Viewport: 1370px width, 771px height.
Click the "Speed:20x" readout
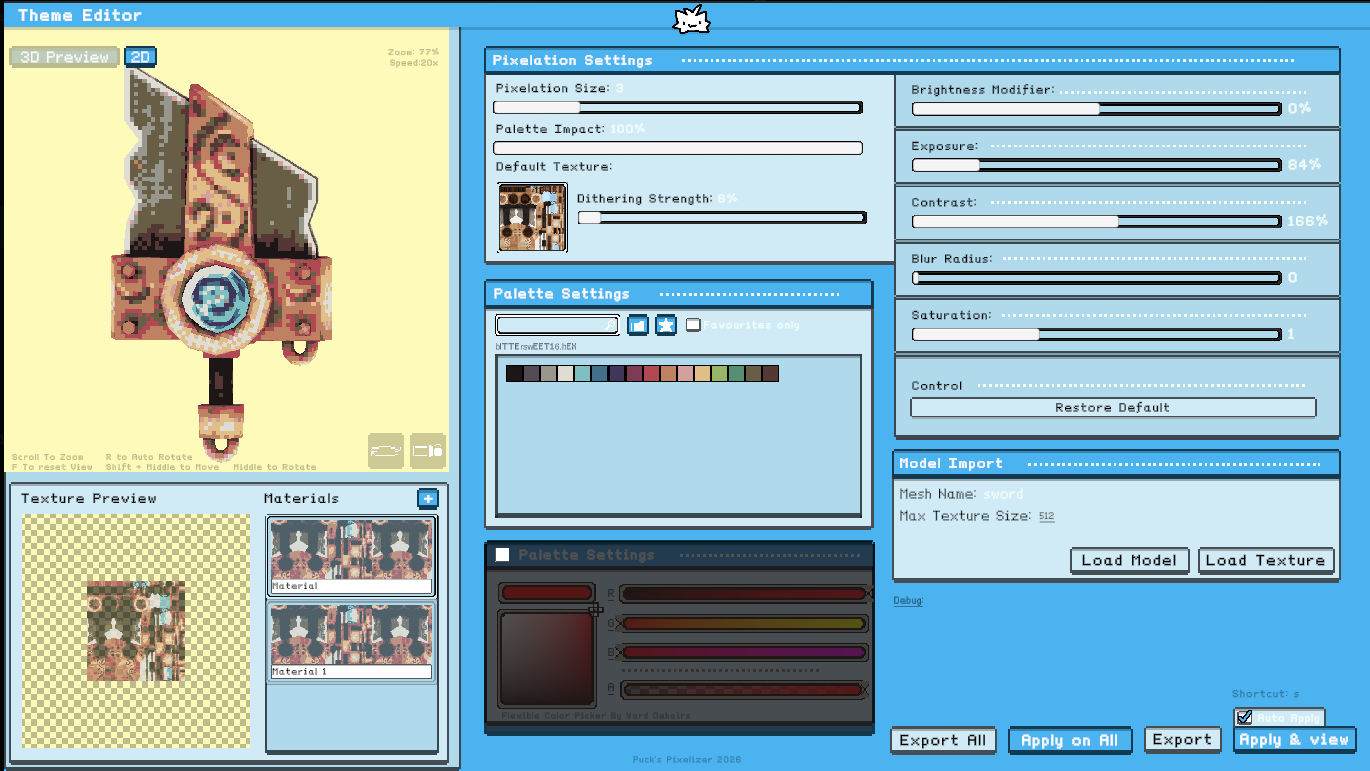click(413, 63)
